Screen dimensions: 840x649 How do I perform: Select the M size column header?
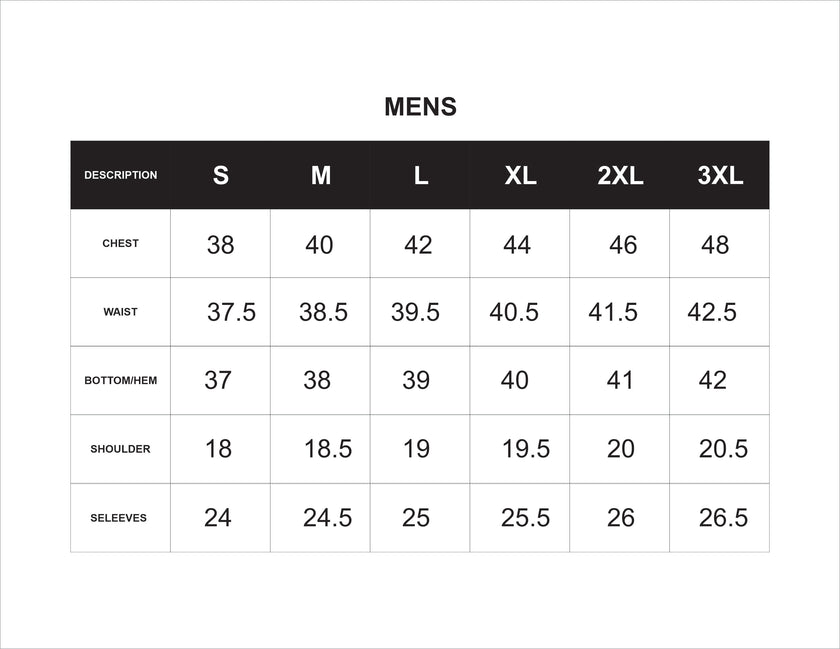click(321, 176)
